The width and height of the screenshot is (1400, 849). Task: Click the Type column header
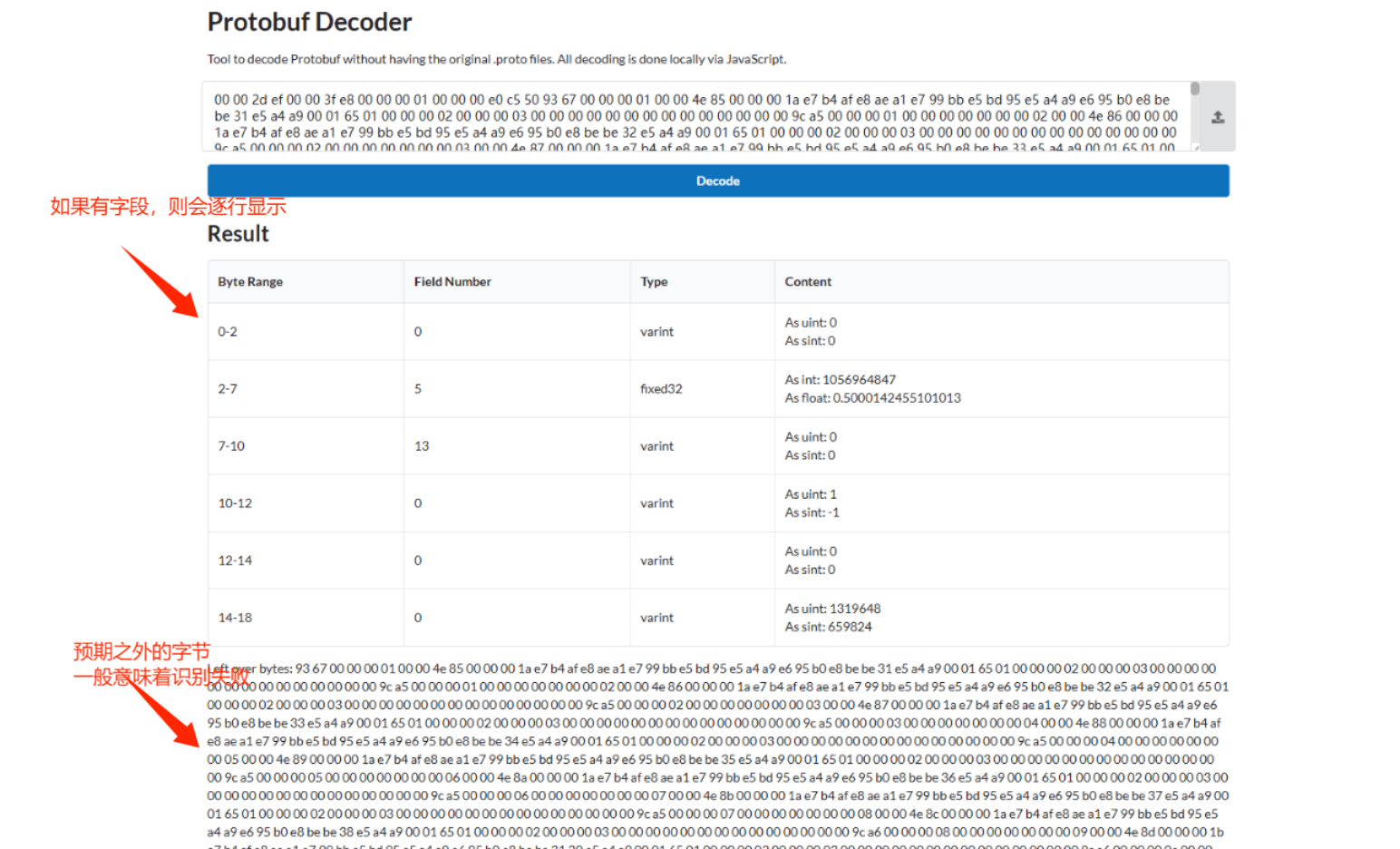(654, 282)
